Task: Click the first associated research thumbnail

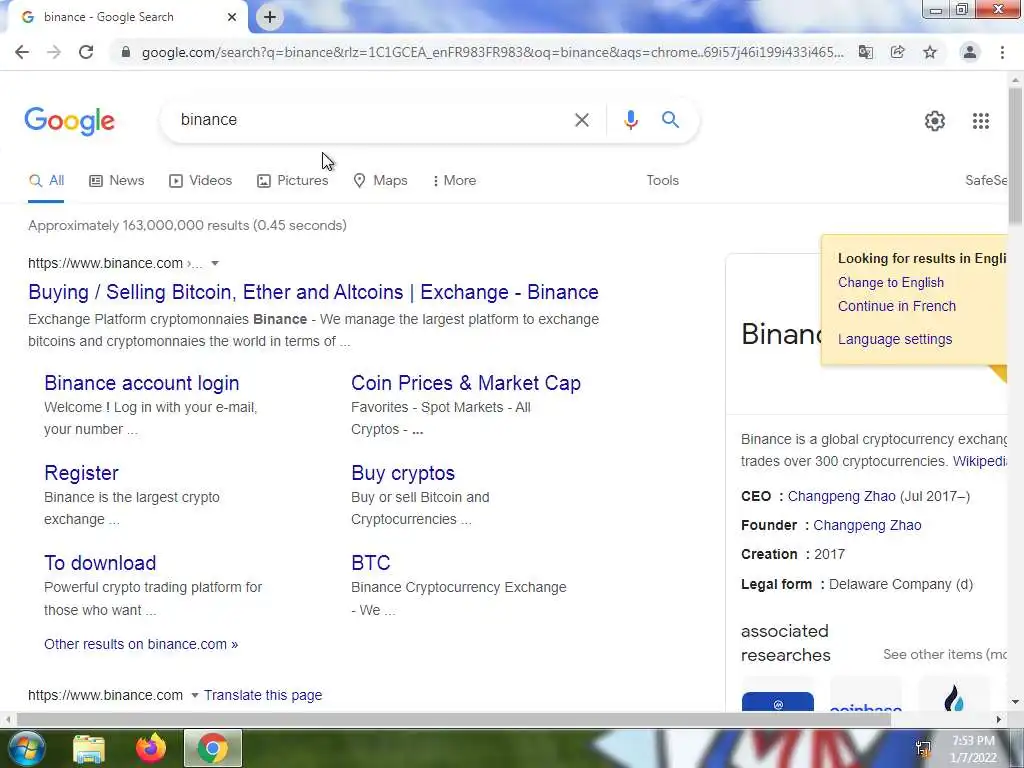Action: point(778,696)
